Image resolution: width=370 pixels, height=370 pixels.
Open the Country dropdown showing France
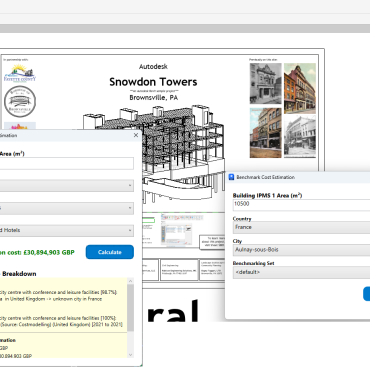[301, 227]
